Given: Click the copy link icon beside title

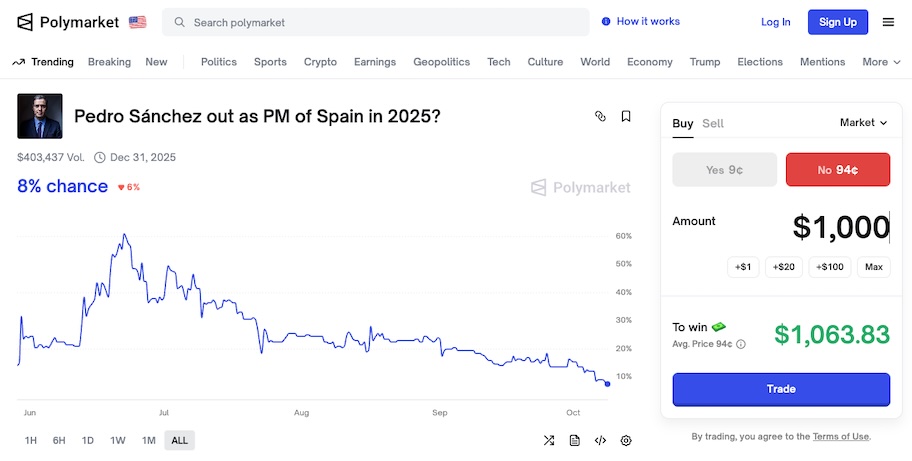Looking at the screenshot, I should click(x=600, y=116).
